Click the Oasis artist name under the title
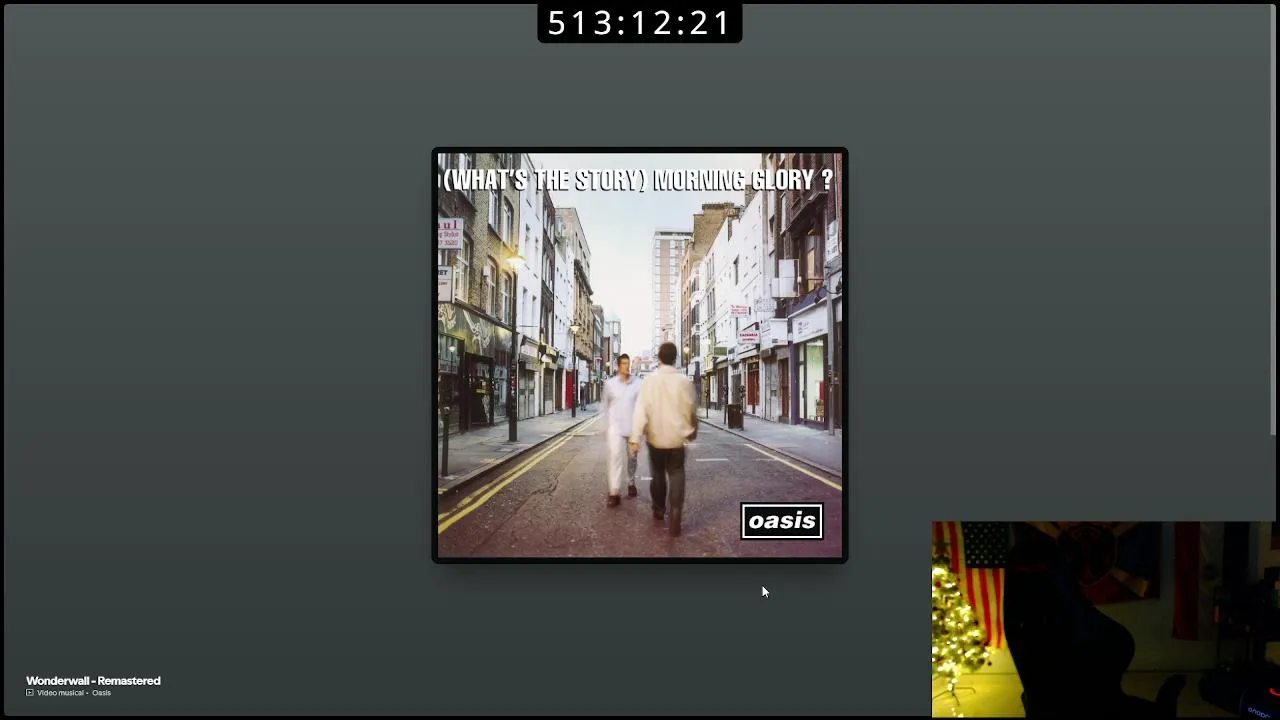Viewport: 1280px width, 720px height. [102, 693]
